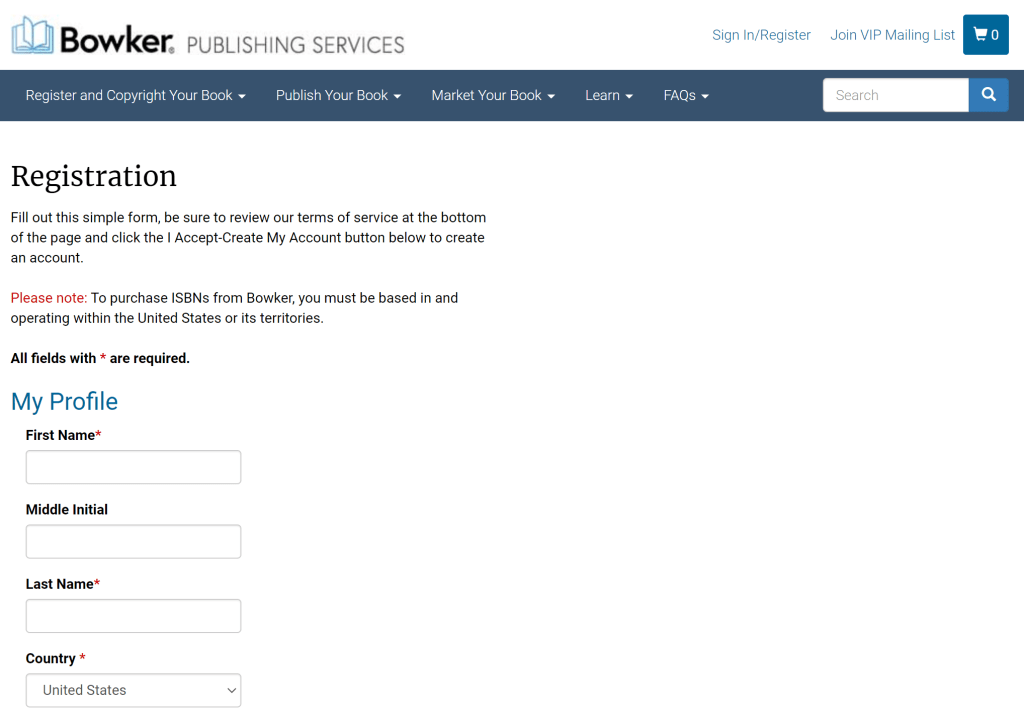Open Register and Copyright Your Book menu
This screenshot has width=1024, height=710.
point(135,95)
